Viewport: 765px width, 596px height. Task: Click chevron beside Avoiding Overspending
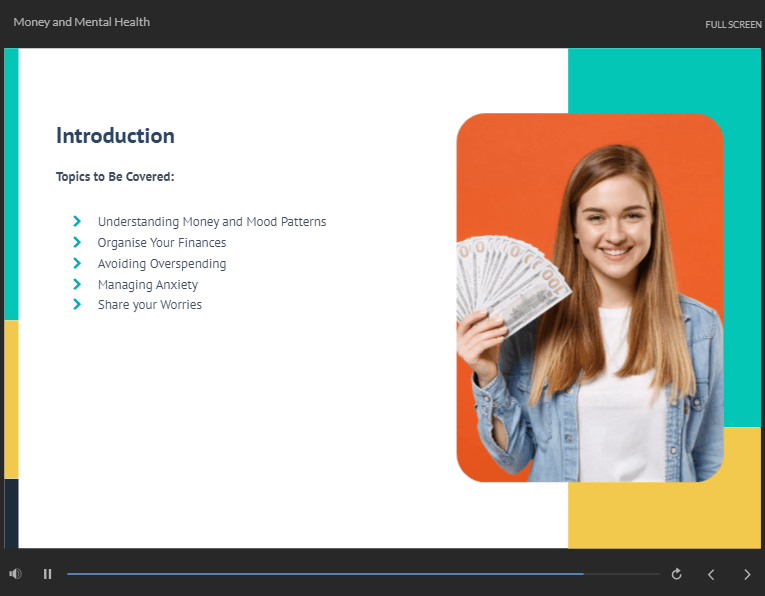pos(77,263)
